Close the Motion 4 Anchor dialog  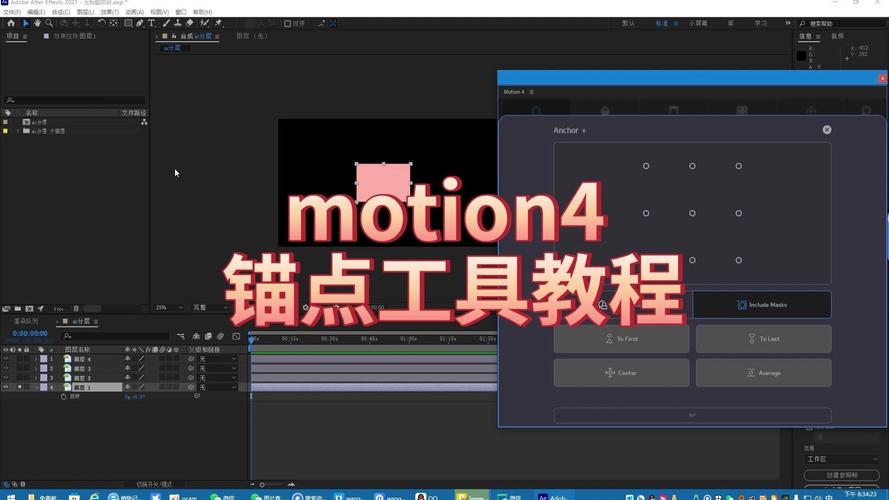(827, 130)
